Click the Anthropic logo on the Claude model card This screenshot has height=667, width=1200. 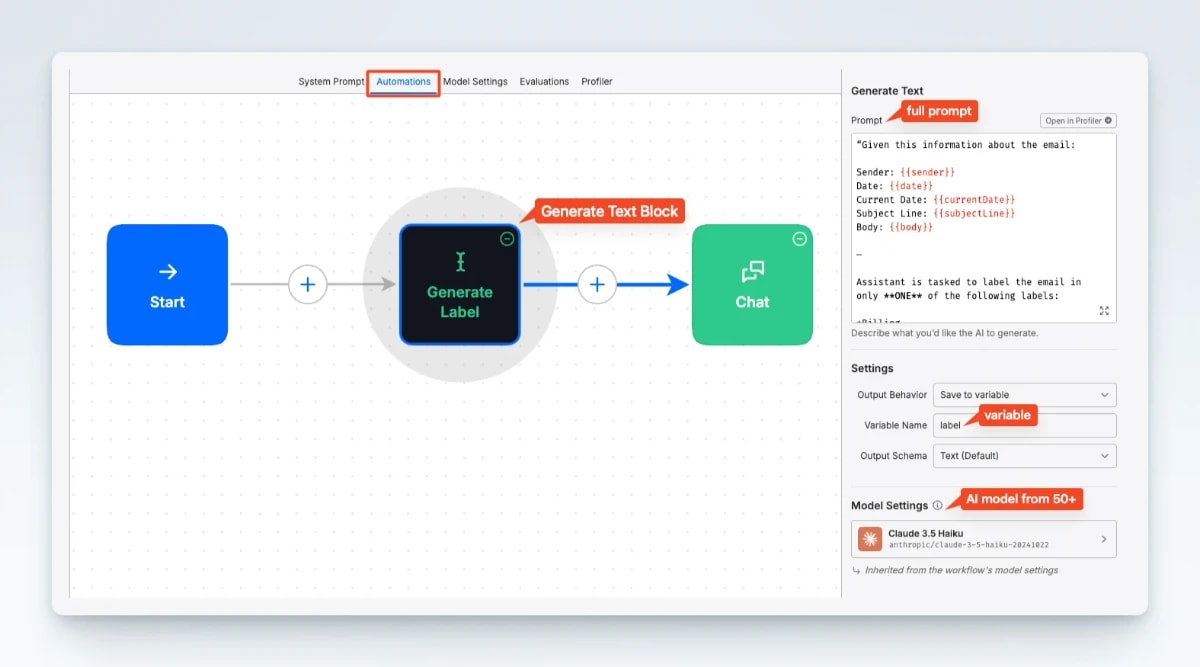[x=872, y=538]
